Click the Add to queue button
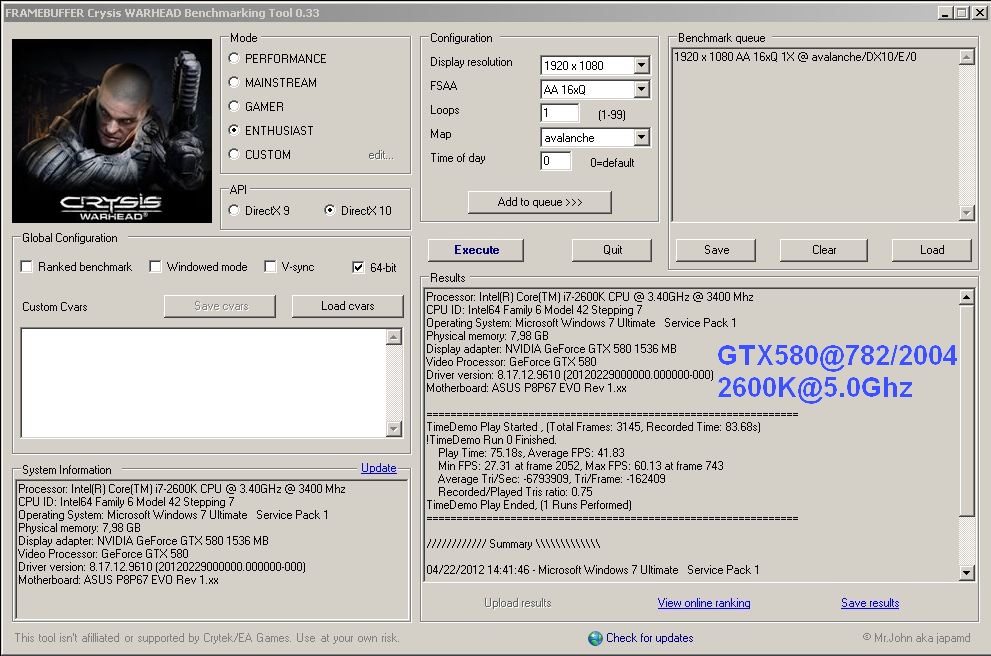991x656 pixels. pyautogui.click(x=540, y=202)
